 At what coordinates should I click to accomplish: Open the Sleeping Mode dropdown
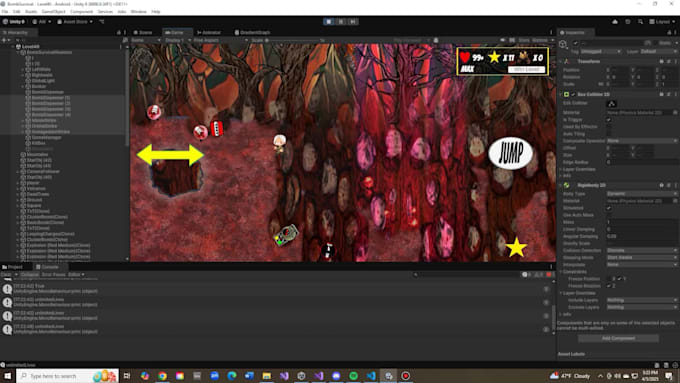tap(642, 258)
